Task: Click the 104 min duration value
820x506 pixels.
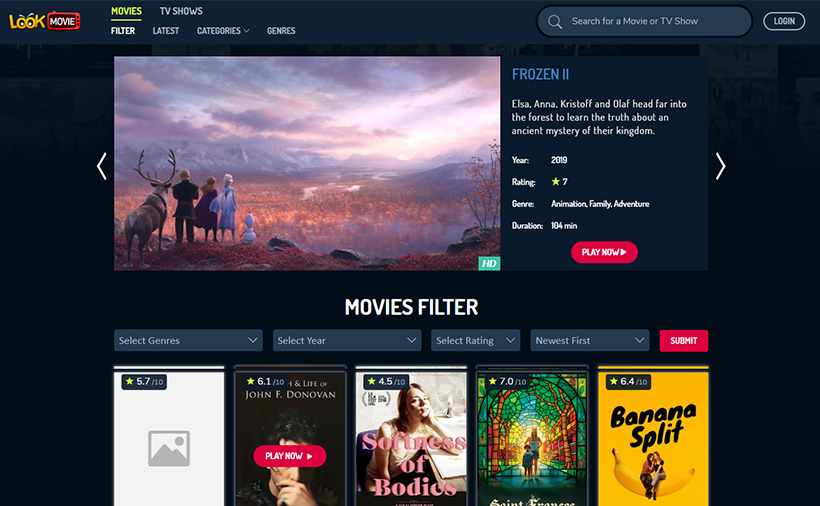Action: tap(564, 226)
